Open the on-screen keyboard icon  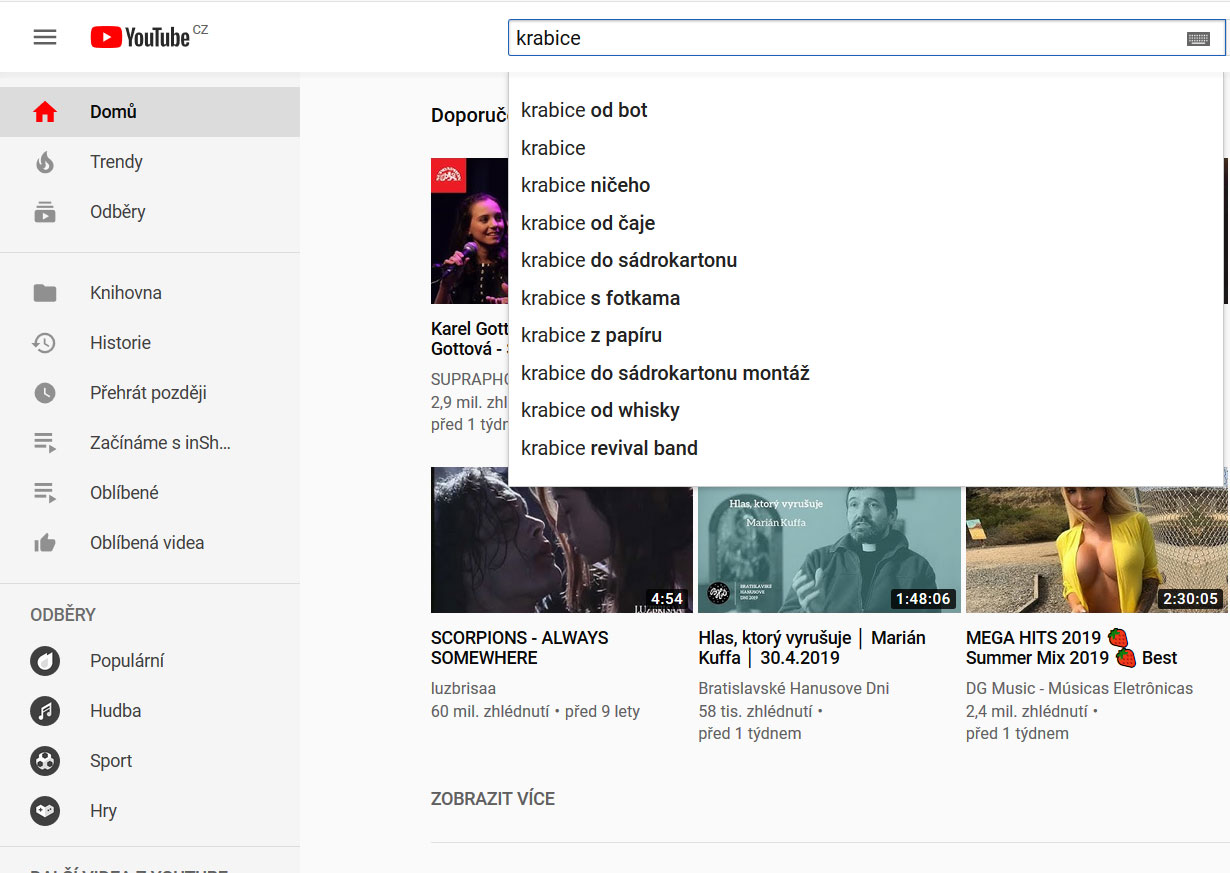(x=1197, y=39)
